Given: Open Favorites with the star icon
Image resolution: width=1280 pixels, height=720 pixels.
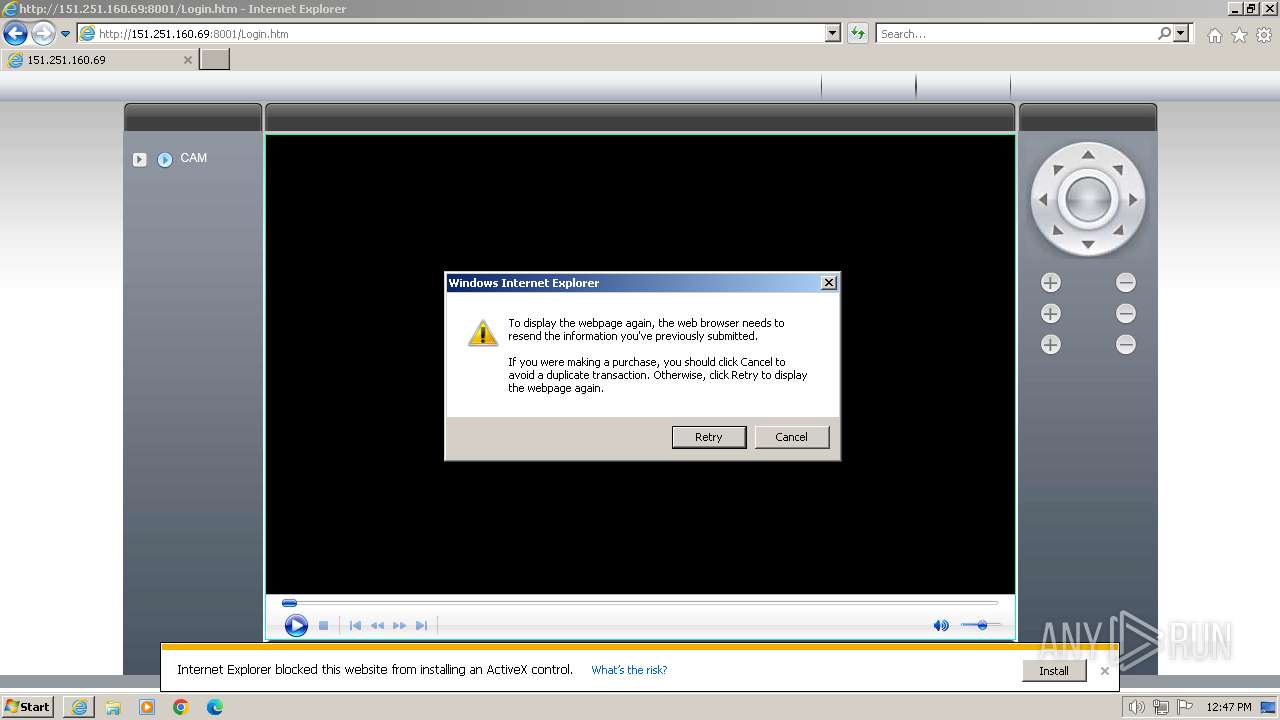Looking at the screenshot, I should [x=1239, y=35].
